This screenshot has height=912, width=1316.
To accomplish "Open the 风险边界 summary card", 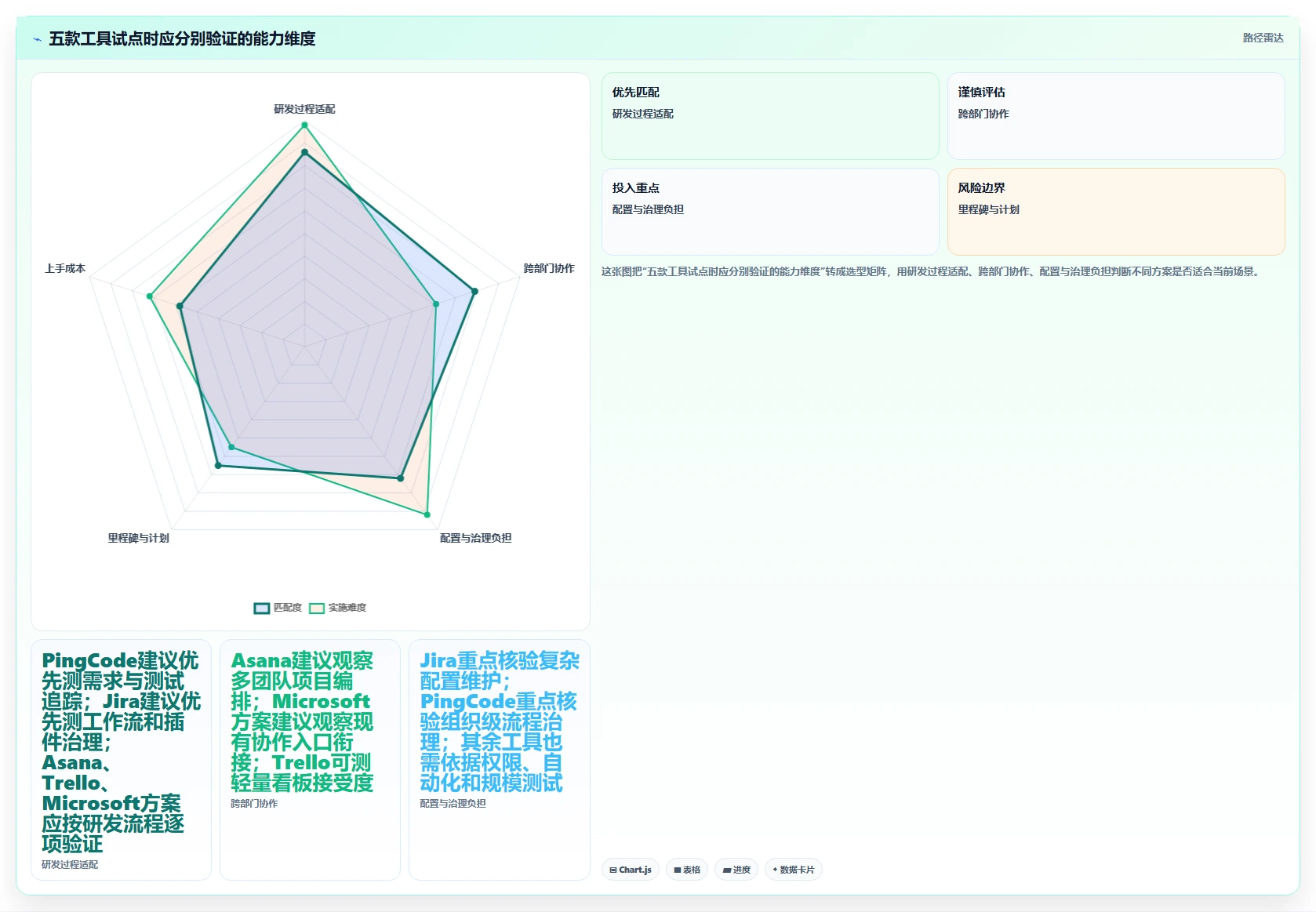I will coord(1116,212).
